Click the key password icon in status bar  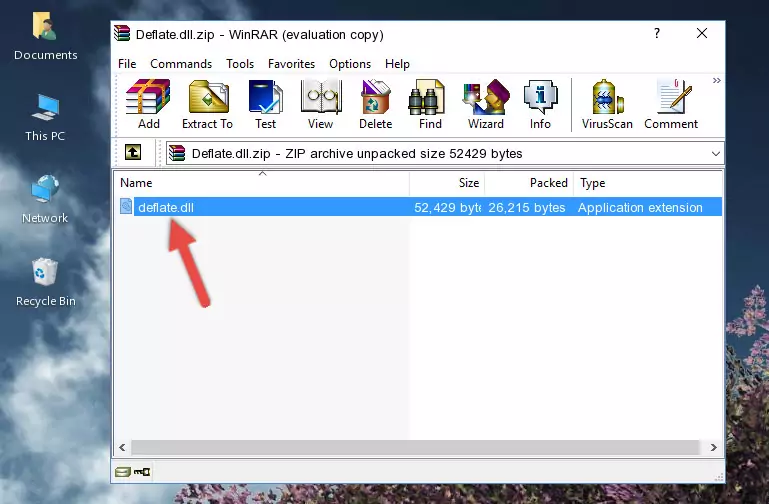pos(142,472)
